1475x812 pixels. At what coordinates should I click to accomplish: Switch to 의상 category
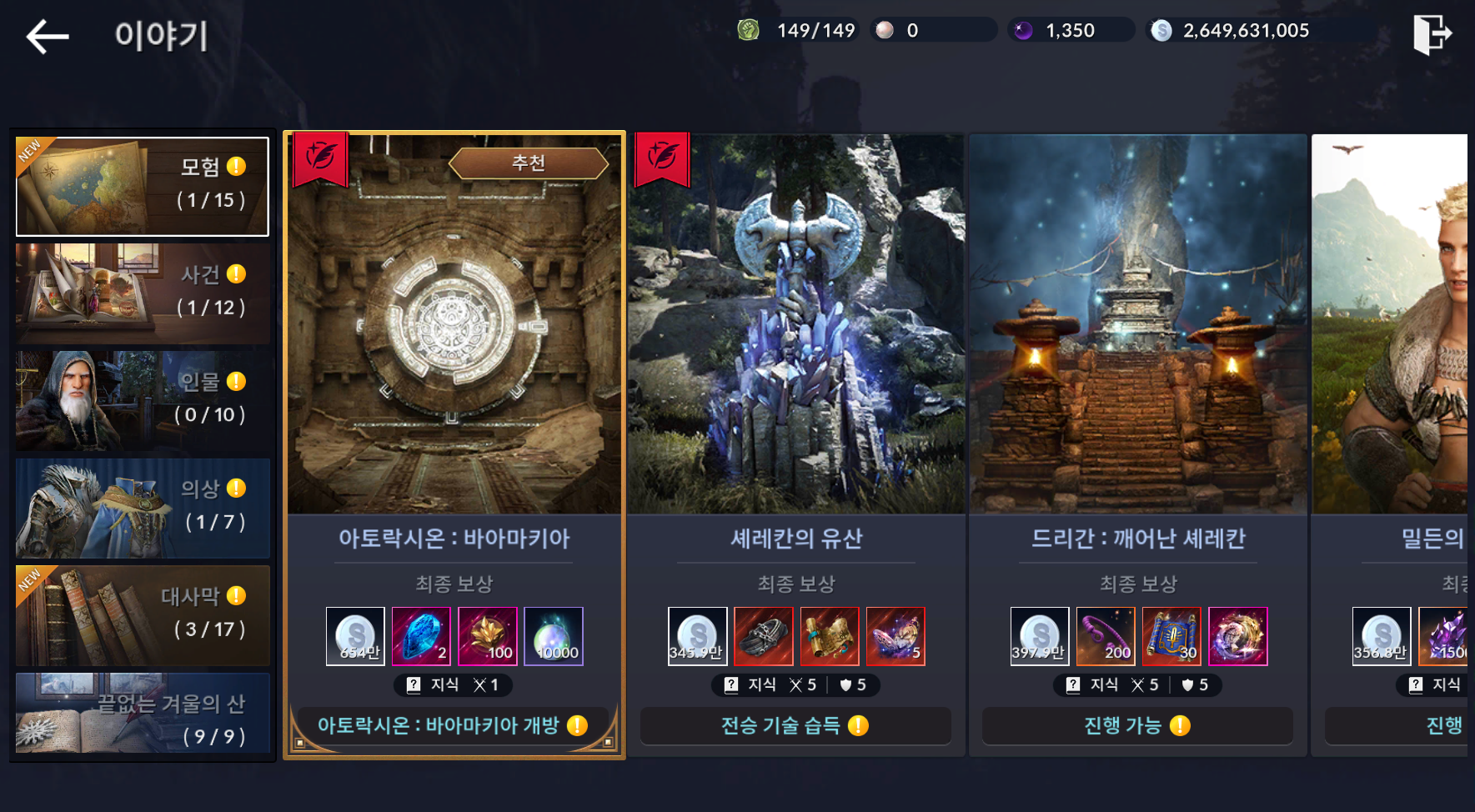[x=143, y=508]
